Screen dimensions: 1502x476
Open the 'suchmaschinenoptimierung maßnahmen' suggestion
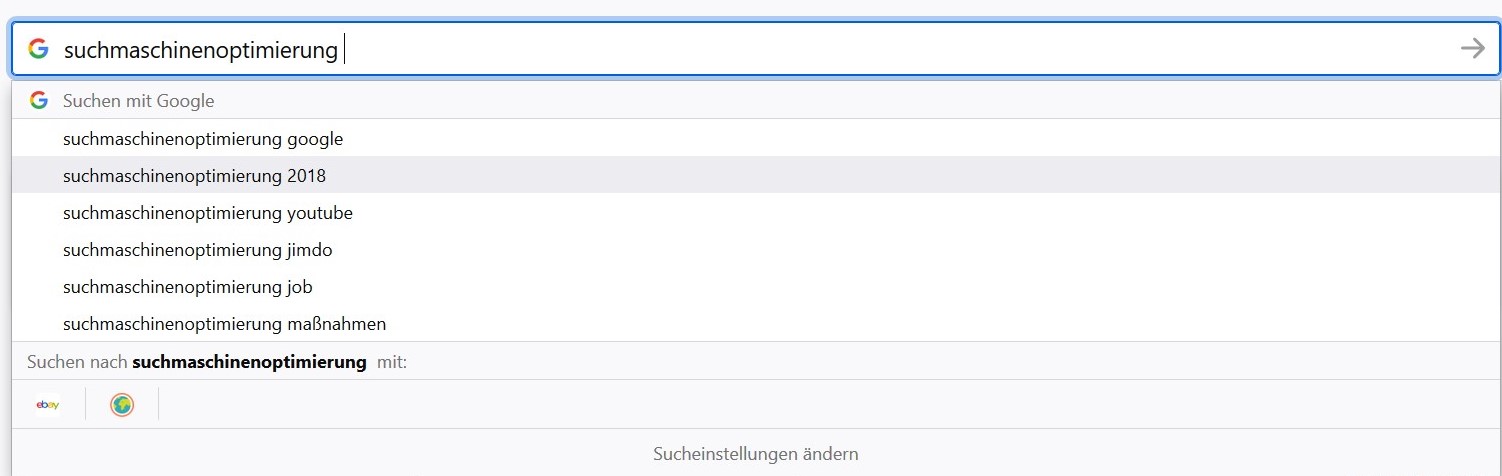pyautogui.click(x=756, y=323)
